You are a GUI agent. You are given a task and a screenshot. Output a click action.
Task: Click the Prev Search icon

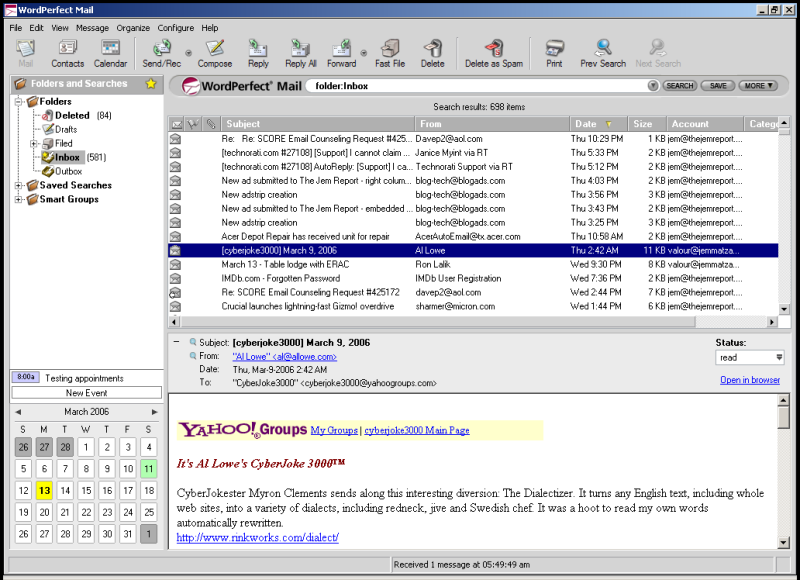point(603,53)
